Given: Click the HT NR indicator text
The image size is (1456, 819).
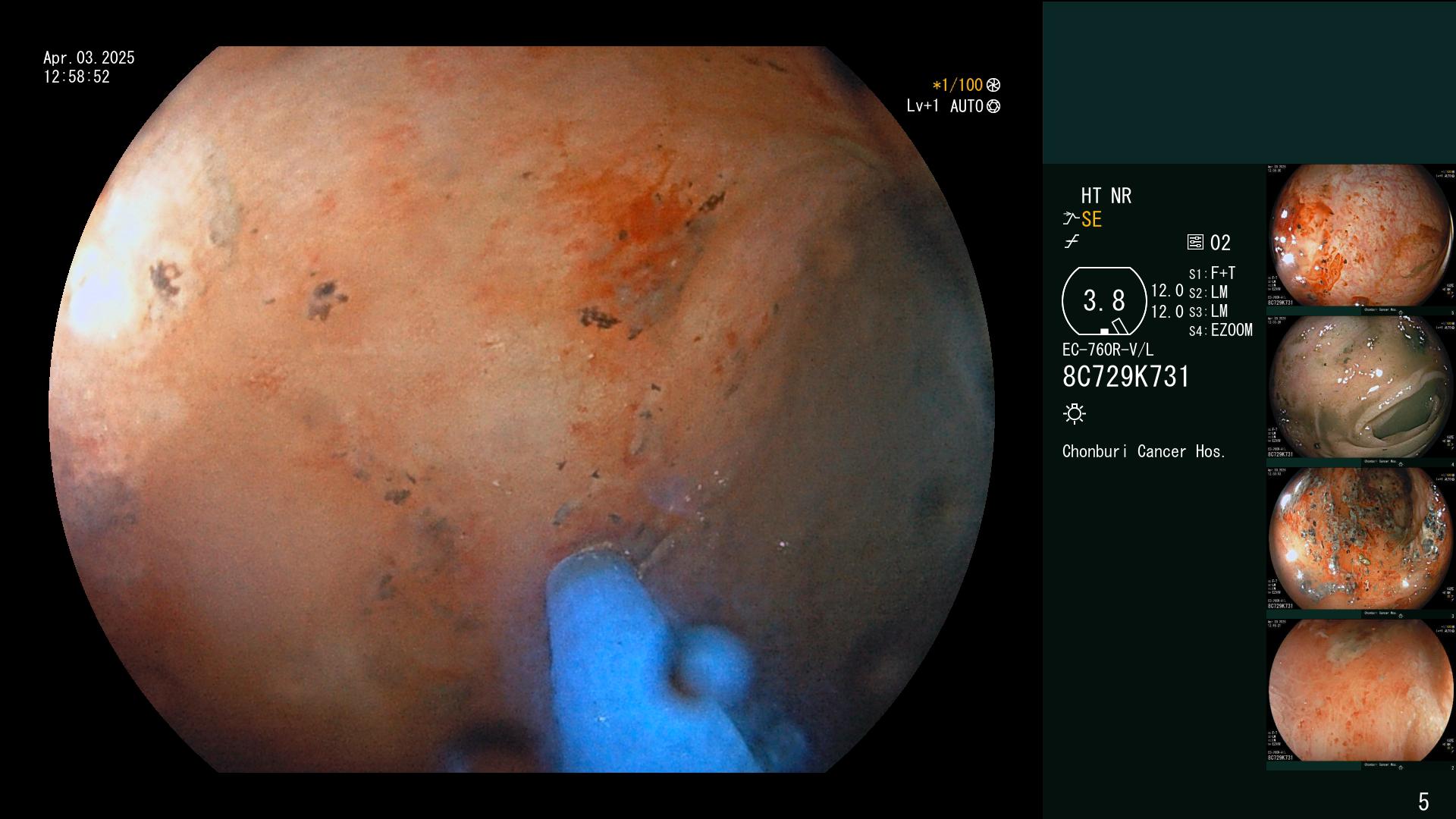Looking at the screenshot, I should tap(1106, 196).
